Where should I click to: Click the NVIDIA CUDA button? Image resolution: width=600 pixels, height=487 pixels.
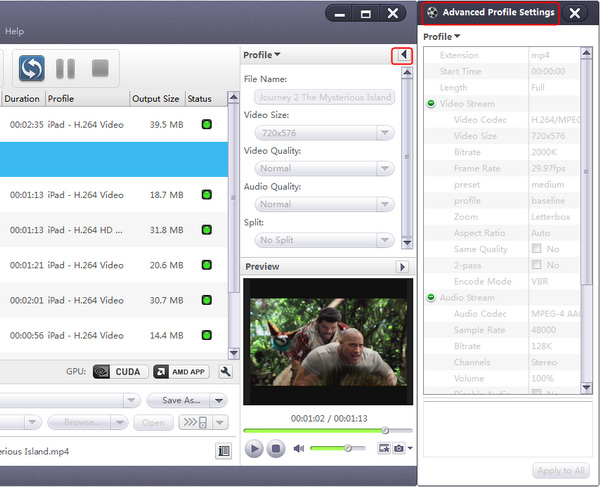click(117, 372)
